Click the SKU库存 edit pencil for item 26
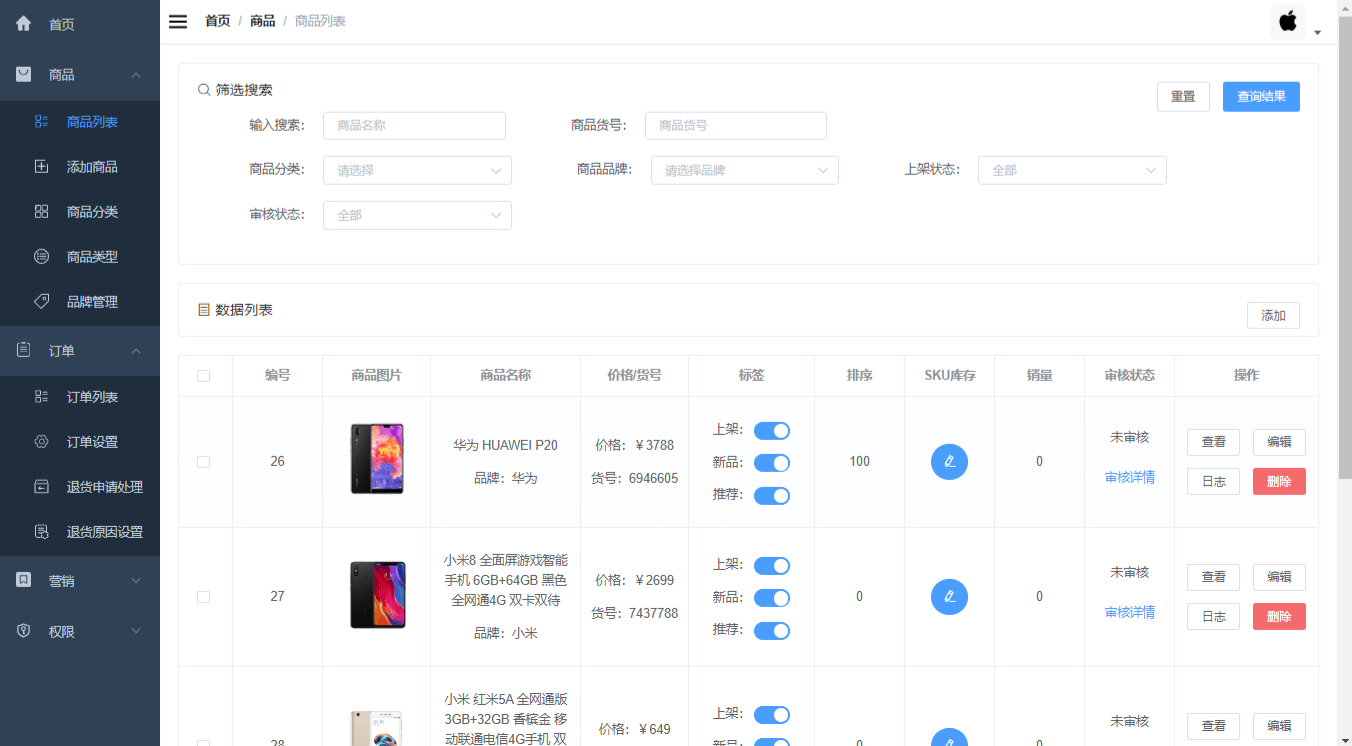The height and width of the screenshot is (746, 1352). point(949,462)
